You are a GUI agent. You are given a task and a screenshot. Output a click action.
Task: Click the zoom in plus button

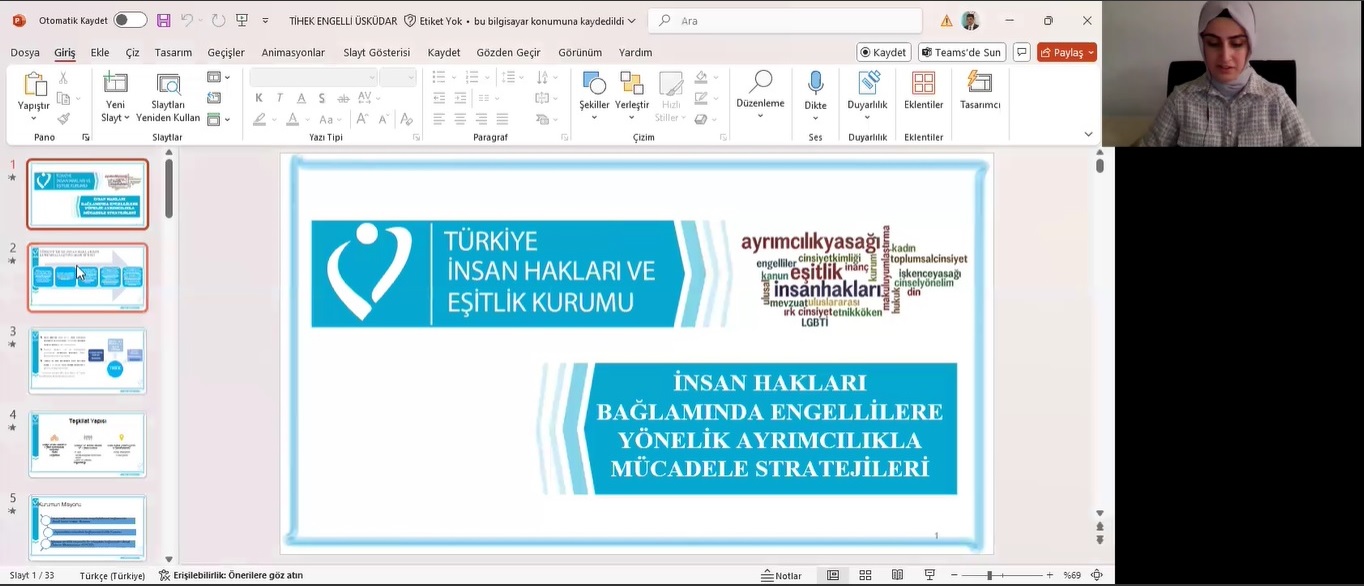click(x=1049, y=576)
